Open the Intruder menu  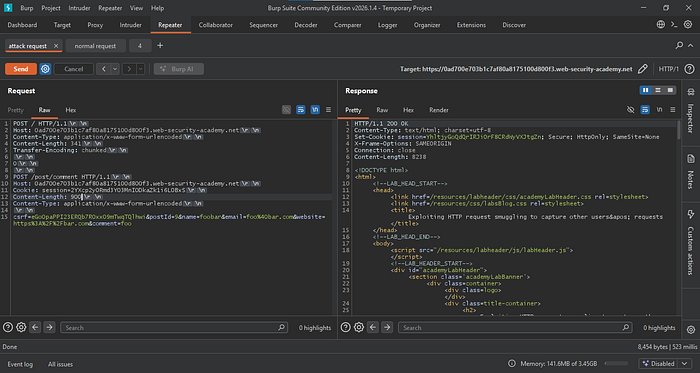click(79, 8)
